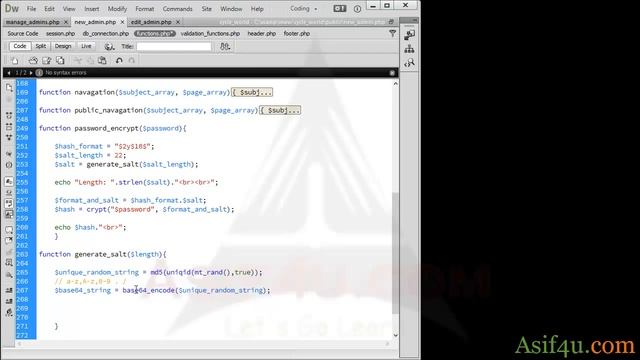The height and width of the screenshot is (360, 640).
Task: Click the Sync Settings icon in title bar
Action: pos(339,9)
